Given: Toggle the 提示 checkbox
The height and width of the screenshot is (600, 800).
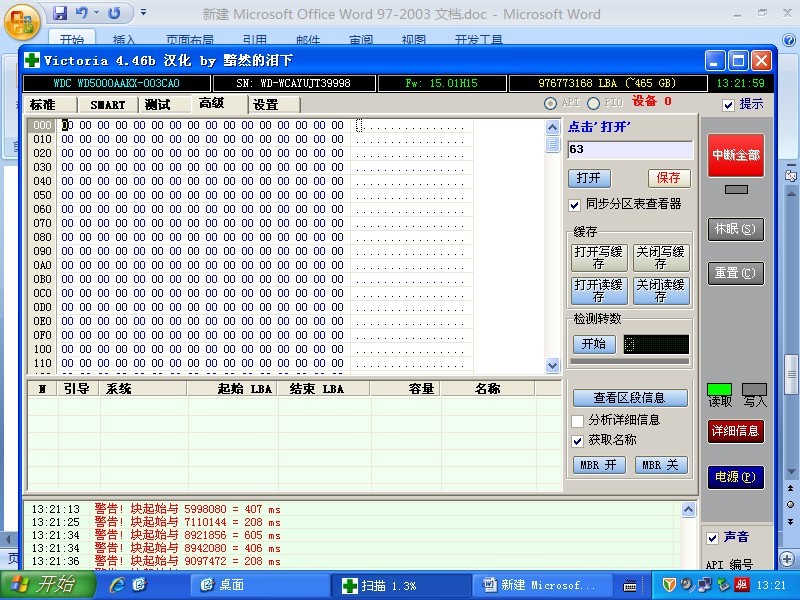Looking at the screenshot, I should [x=729, y=105].
